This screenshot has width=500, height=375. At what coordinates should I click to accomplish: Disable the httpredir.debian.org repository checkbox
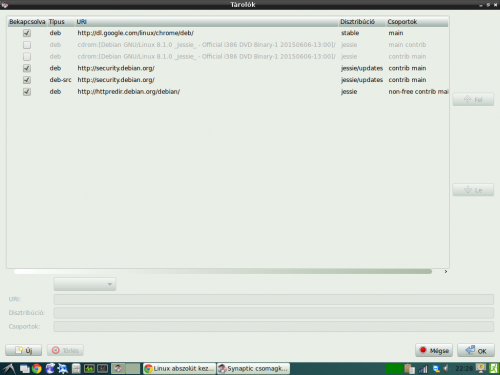point(27,91)
